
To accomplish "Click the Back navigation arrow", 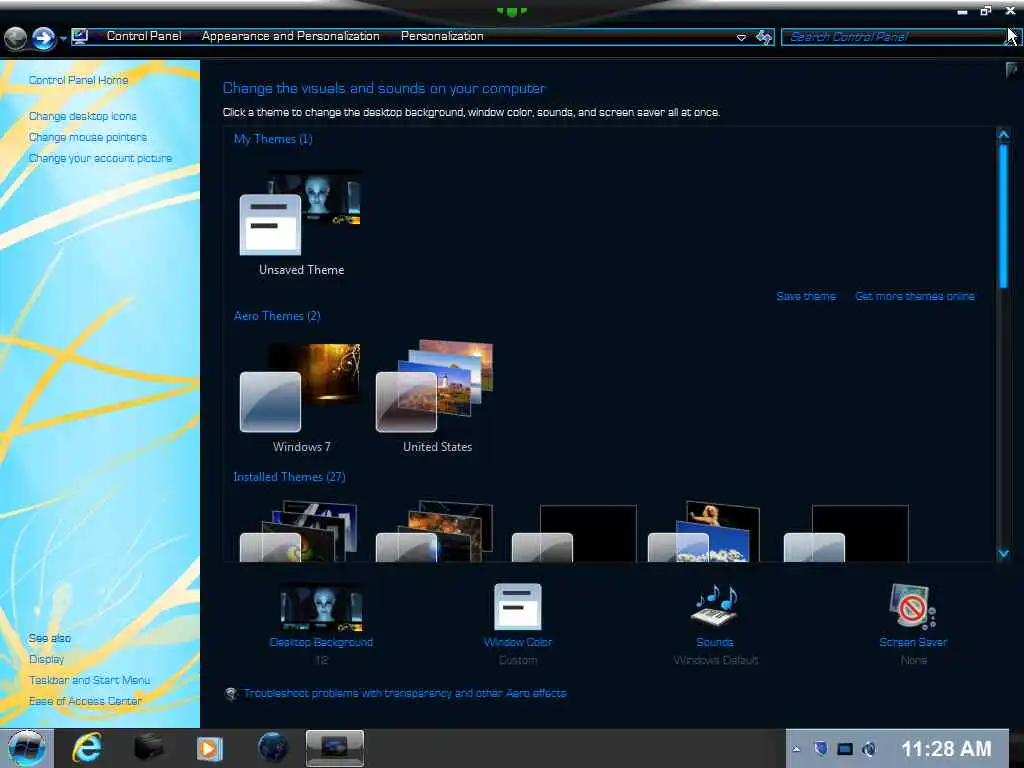I will (x=16, y=38).
